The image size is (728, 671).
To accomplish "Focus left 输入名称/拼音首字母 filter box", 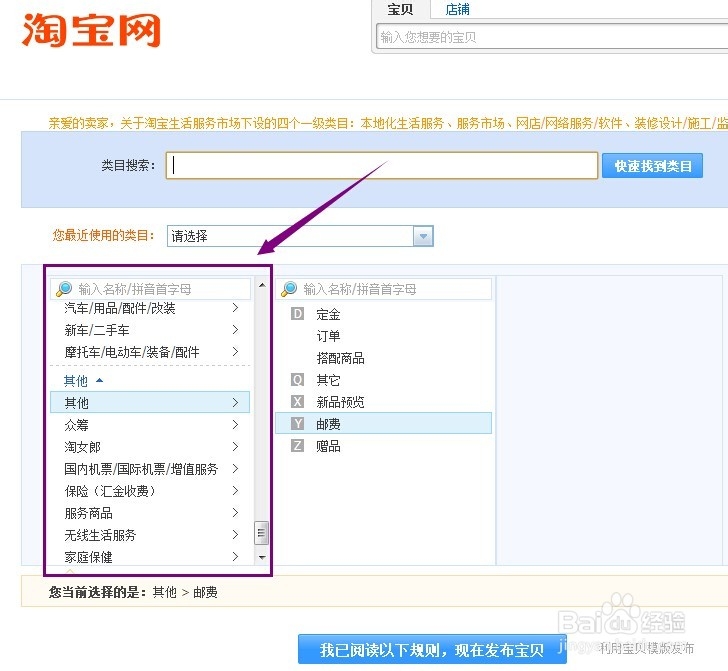I will tap(150, 289).
